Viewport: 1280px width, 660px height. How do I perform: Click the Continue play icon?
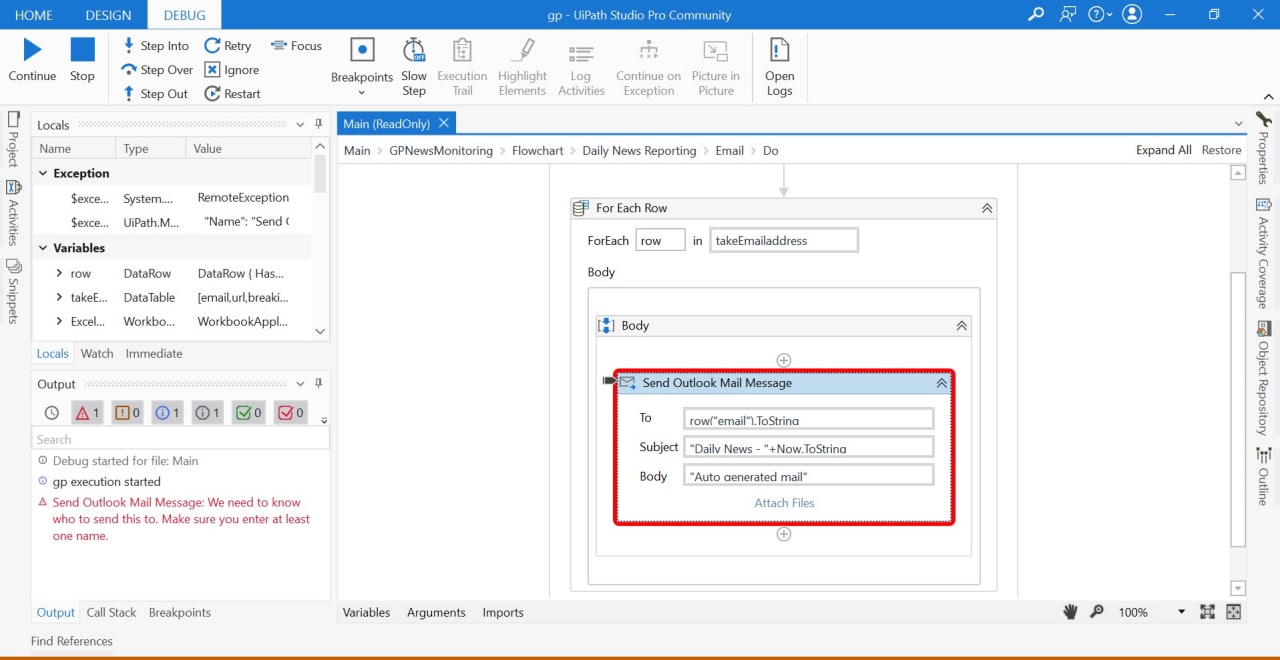click(32, 49)
